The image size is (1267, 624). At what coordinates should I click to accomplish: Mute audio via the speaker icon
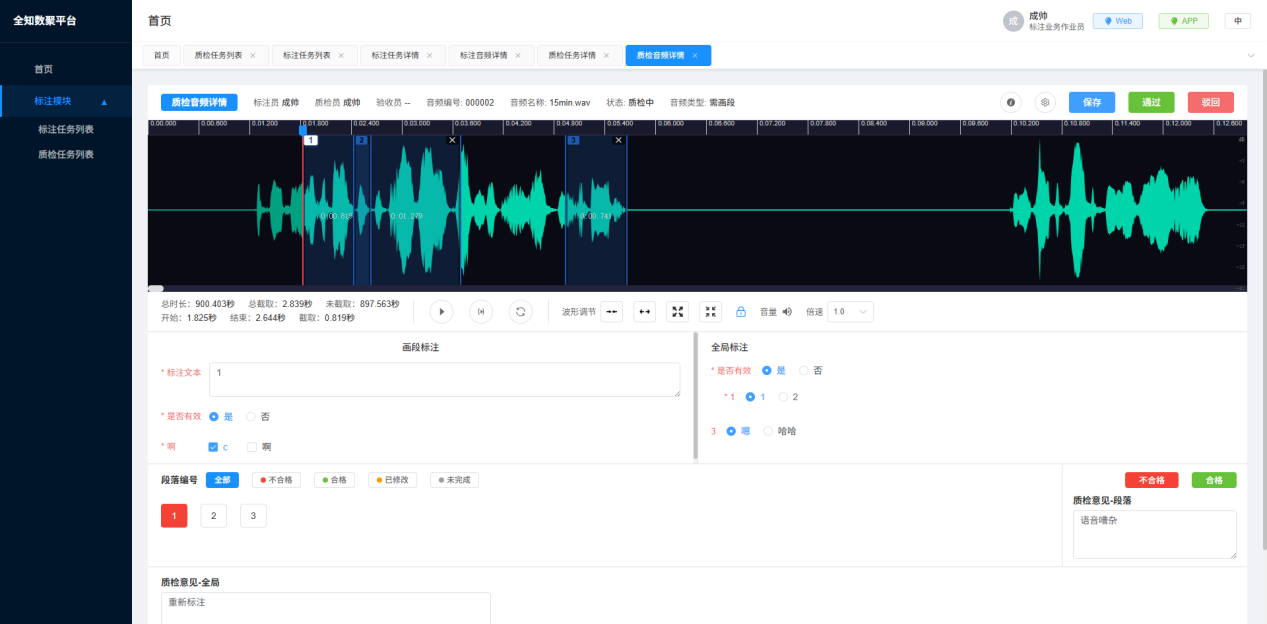[787, 312]
